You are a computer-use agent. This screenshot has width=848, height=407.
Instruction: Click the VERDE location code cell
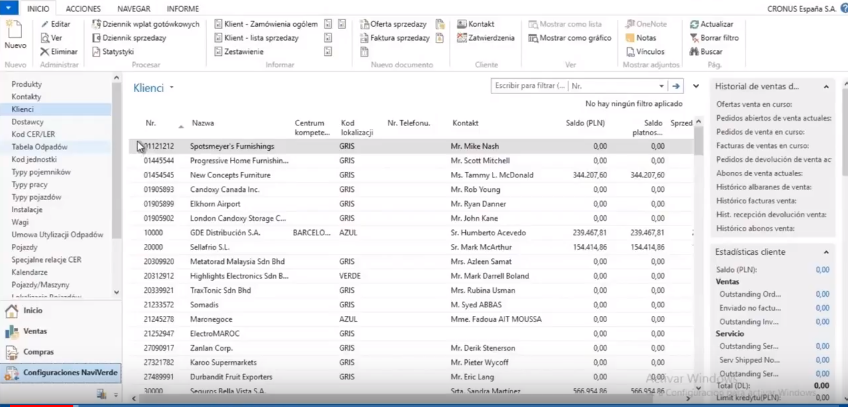point(349,276)
